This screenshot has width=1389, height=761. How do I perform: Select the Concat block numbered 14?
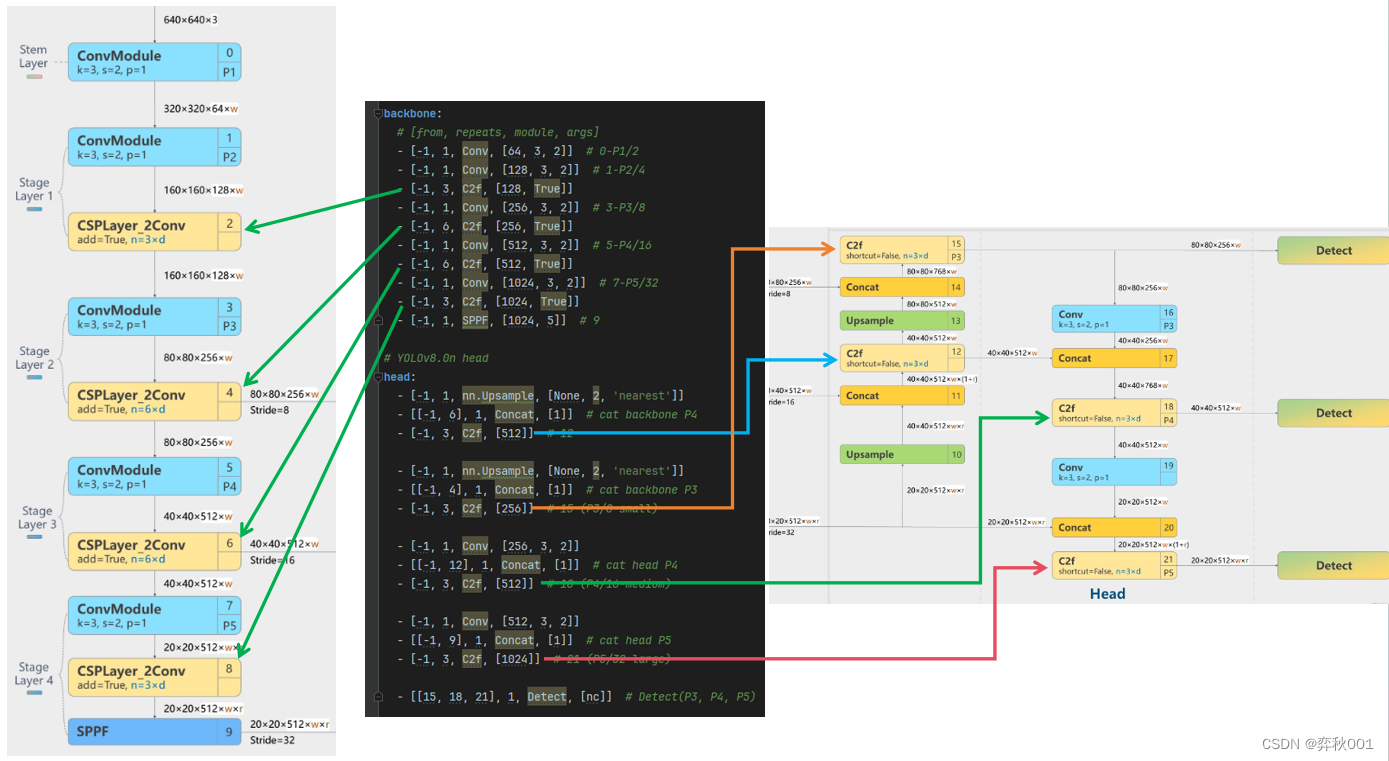point(902,287)
